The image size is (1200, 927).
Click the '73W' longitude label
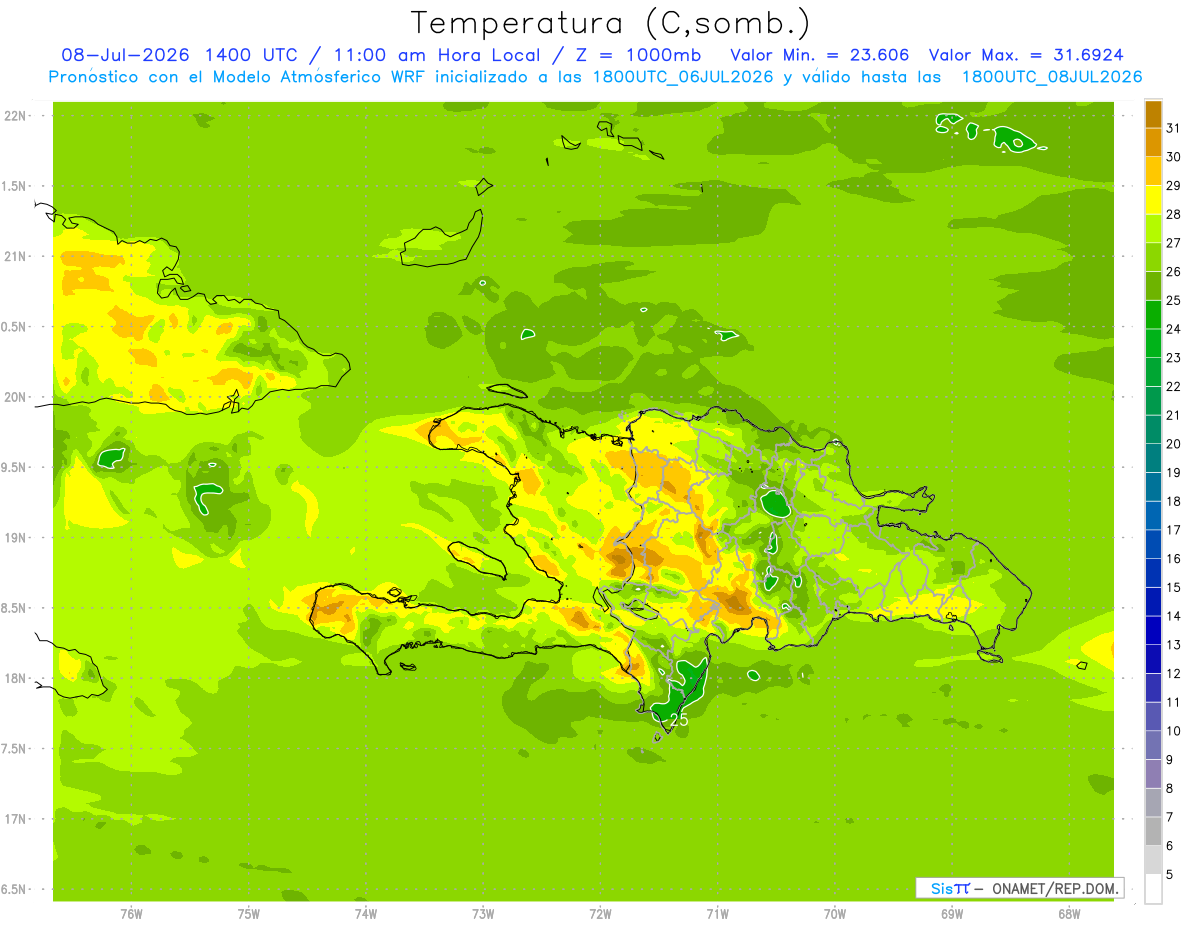483,914
